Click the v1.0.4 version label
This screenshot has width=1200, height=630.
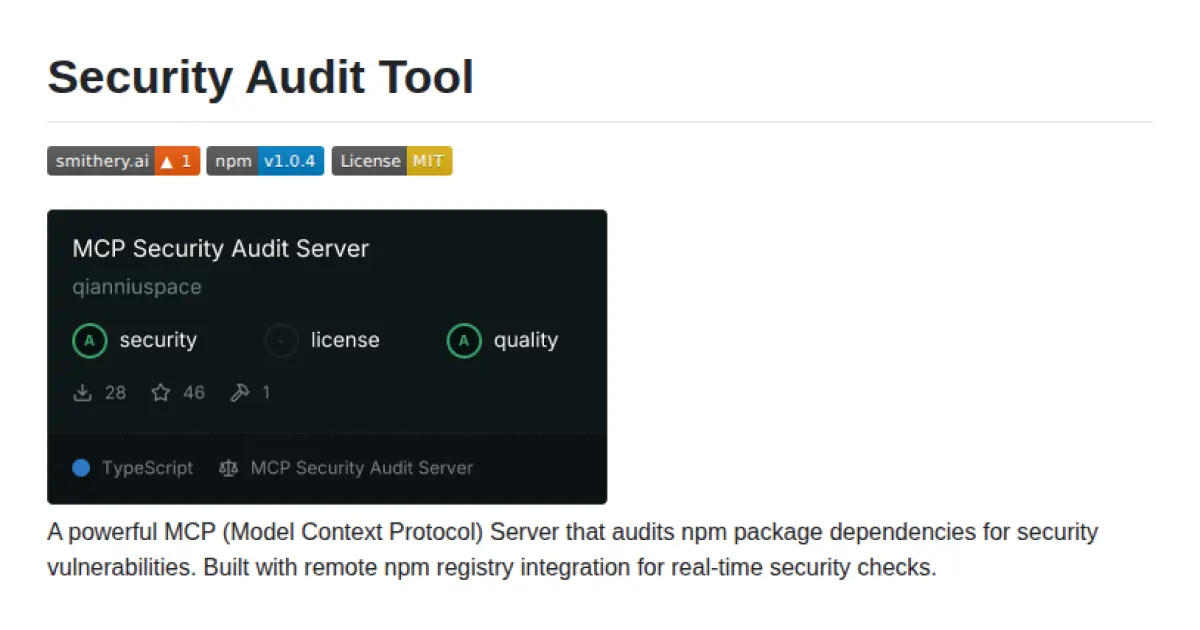coord(292,160)
